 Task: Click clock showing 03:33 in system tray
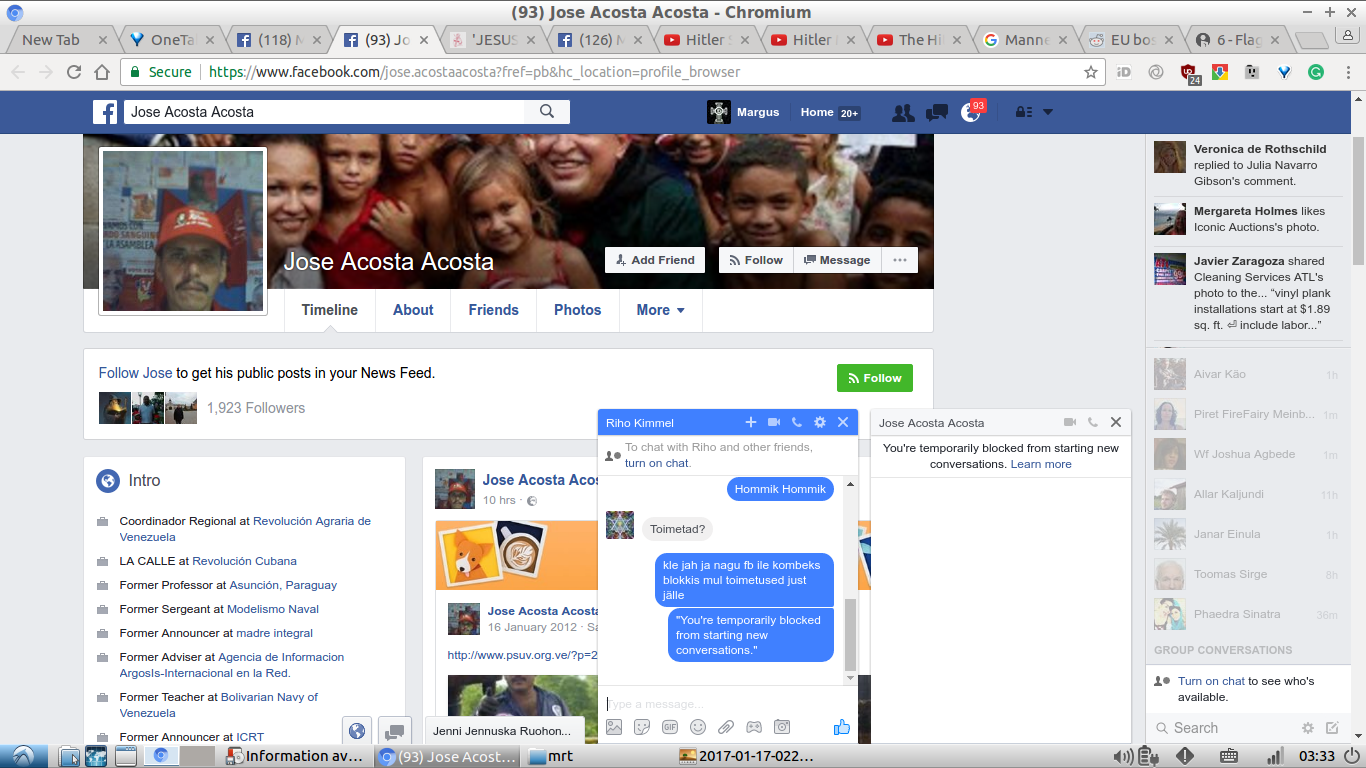(x=1318, y=756)
